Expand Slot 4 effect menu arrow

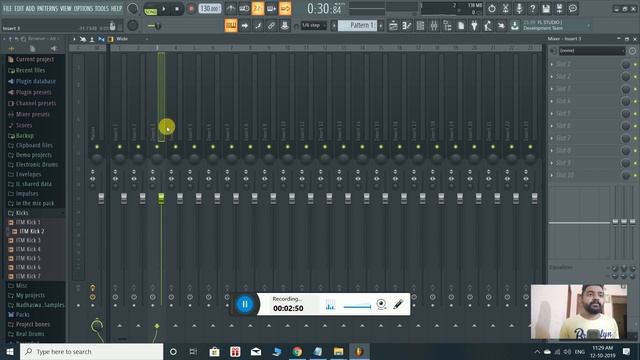coord(552,101)
